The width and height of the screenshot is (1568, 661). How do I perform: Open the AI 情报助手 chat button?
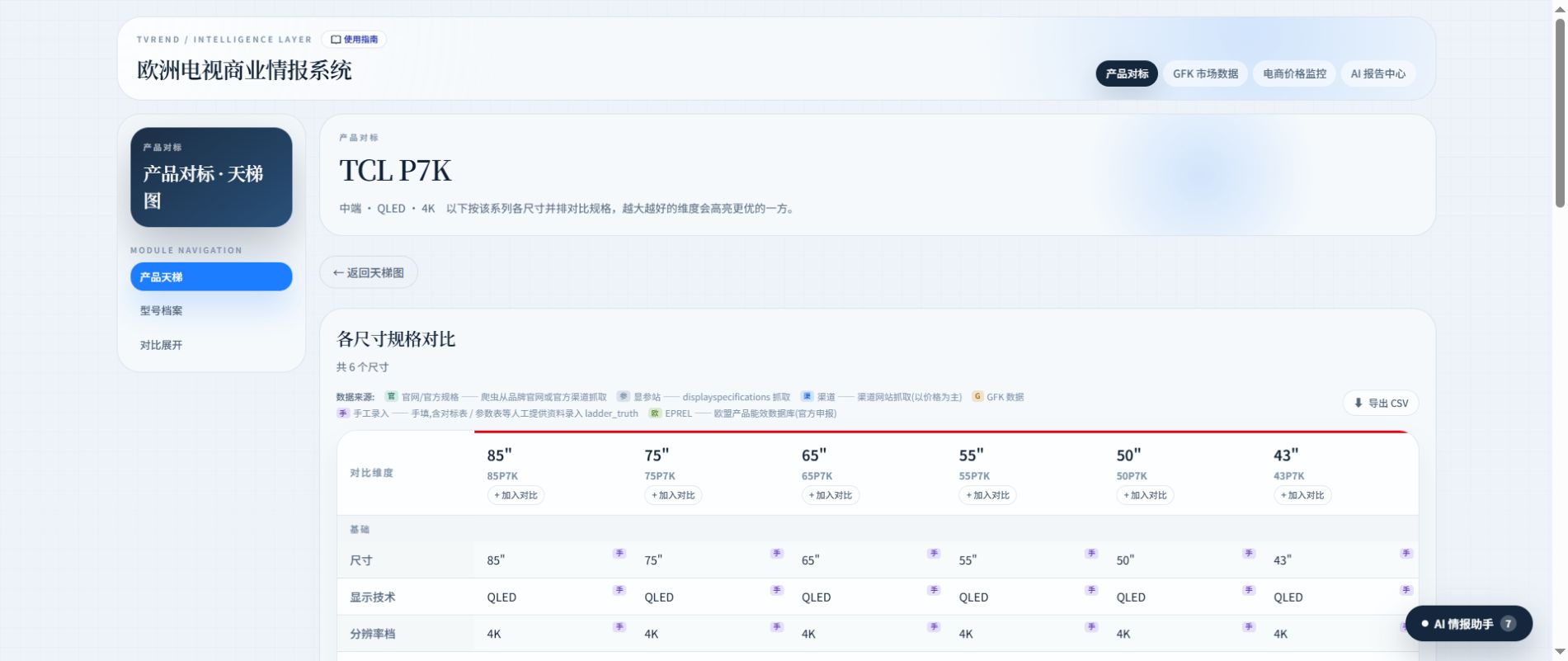click(x=1469, y=624)
